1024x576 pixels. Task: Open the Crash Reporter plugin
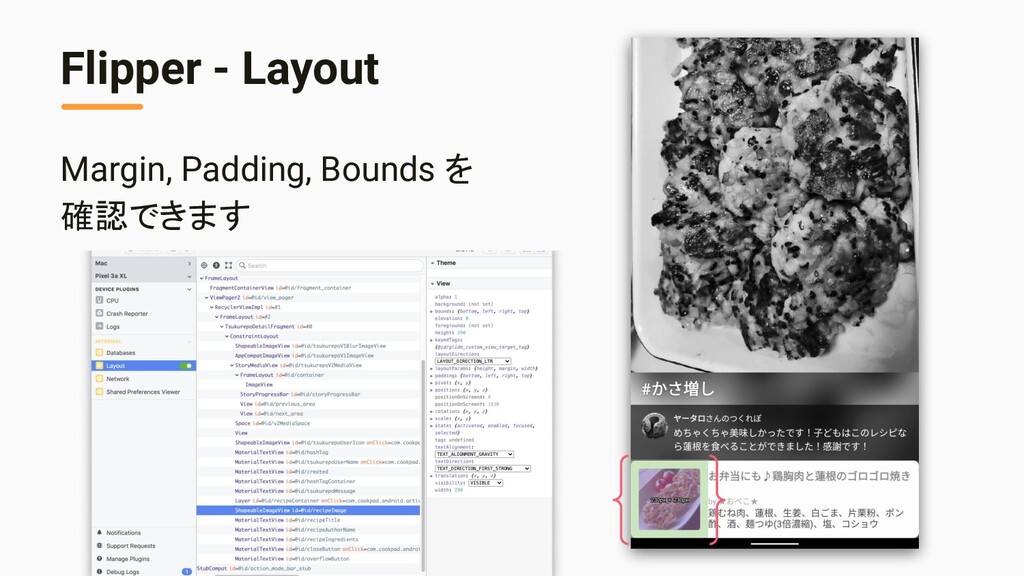click(127, 313)
